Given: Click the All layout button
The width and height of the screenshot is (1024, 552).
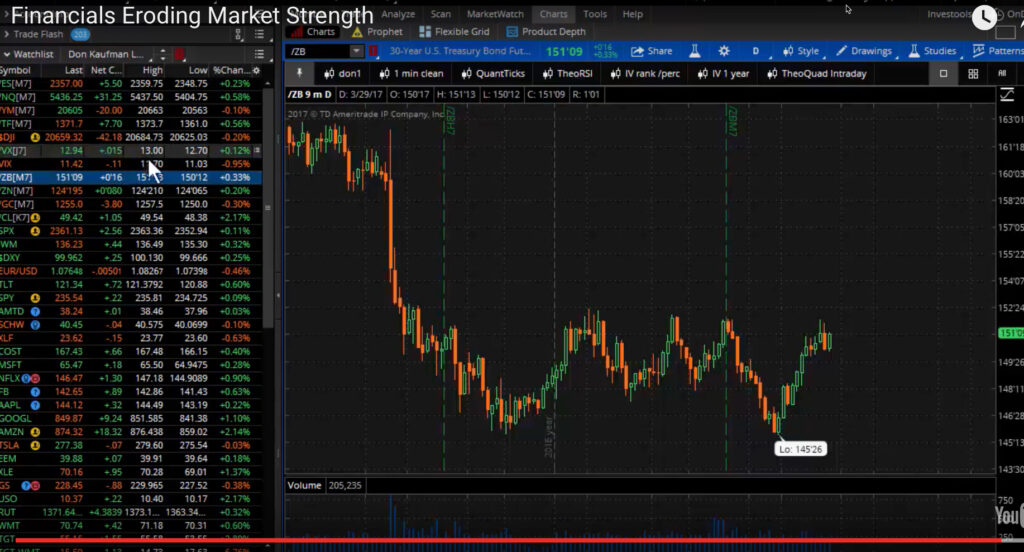Looking at the screenshot, I should point(1002,73).
